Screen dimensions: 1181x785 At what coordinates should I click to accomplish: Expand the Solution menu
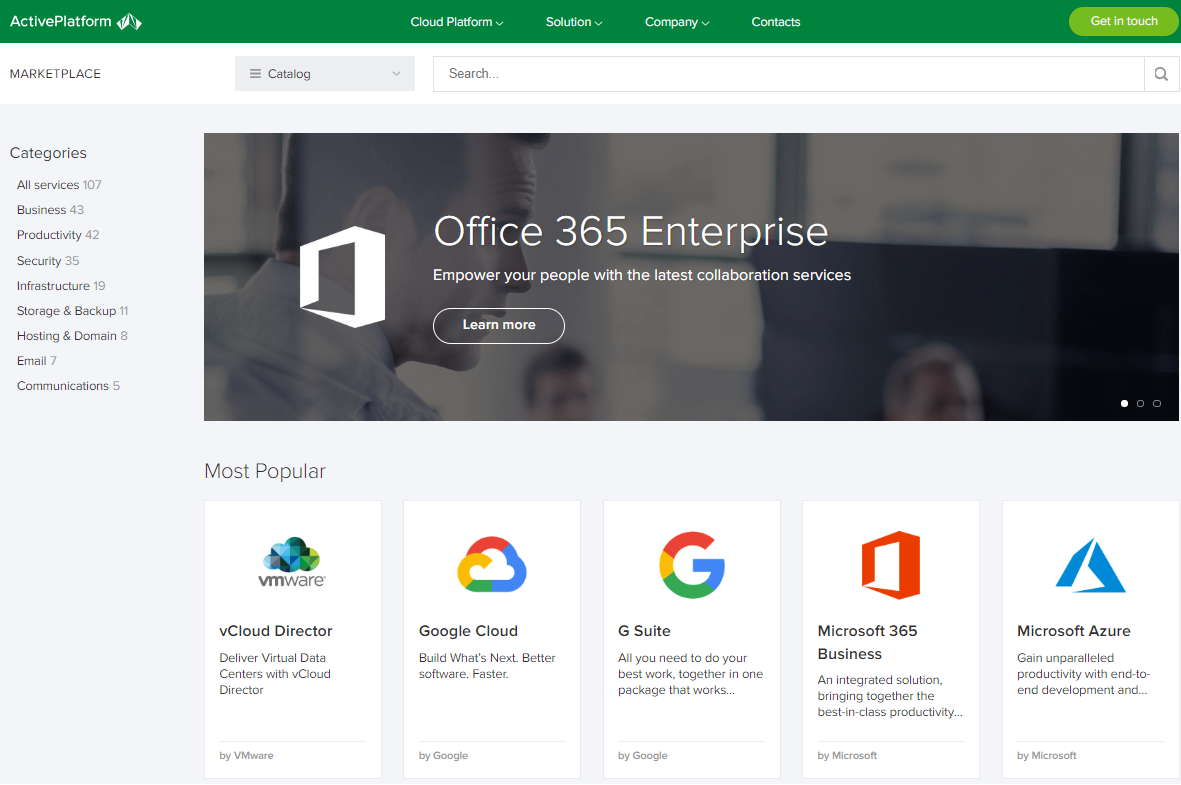[x=574, y=22]
